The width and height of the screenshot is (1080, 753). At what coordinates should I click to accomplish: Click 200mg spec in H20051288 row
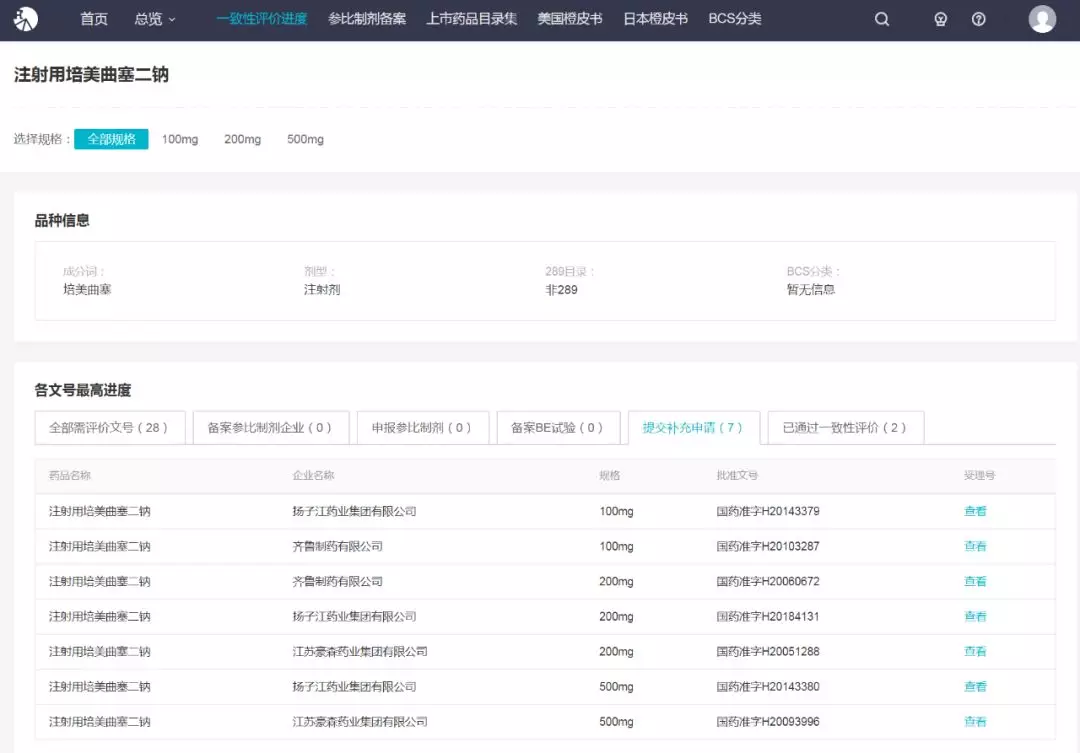click(x=616, y=652)
